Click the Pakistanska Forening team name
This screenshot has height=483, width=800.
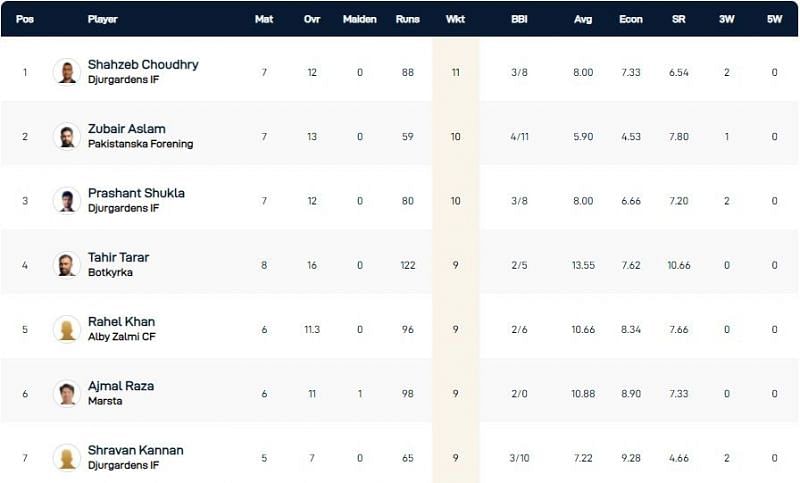pyautogui.click(x=140, y=144)
